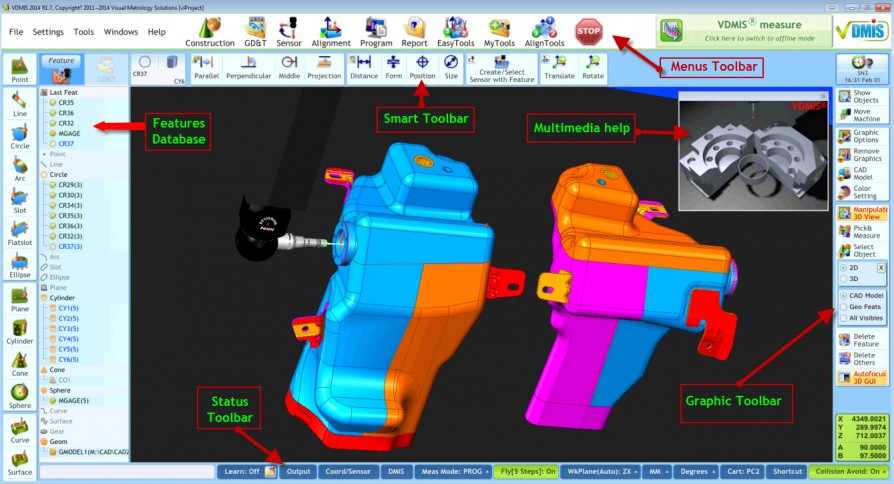Toggle Manipulate 3D View mode
The width and height of the screenshot is (894, 484).
click(x=862, y=213)
